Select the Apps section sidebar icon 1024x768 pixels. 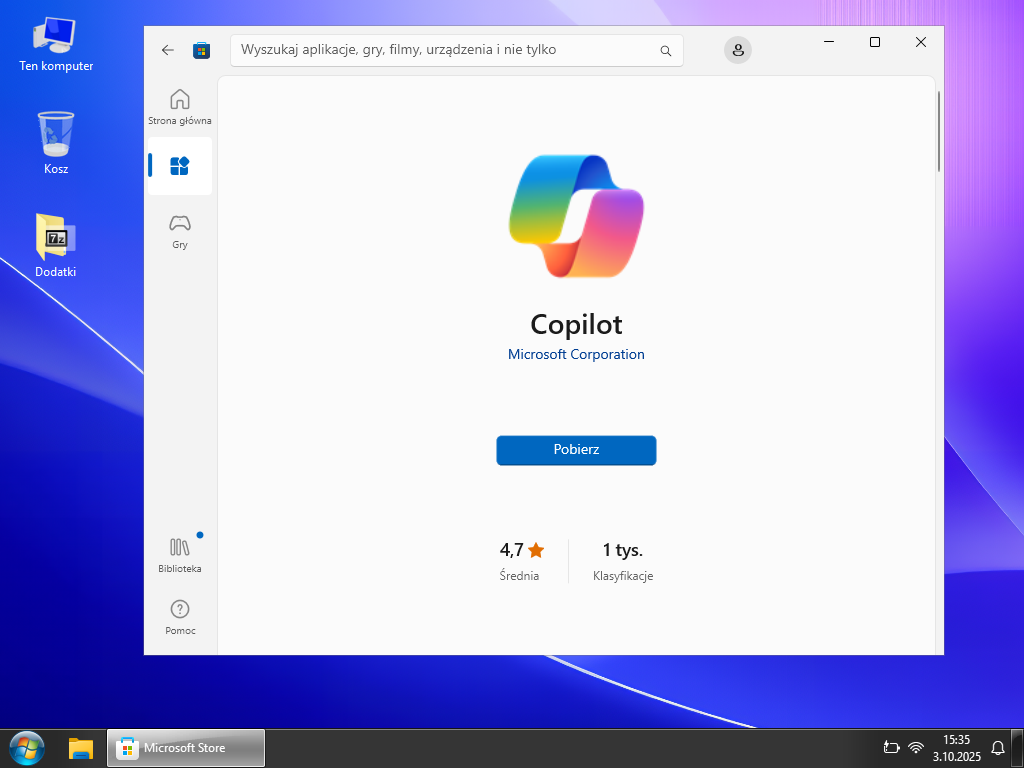[x=180, y=166]
